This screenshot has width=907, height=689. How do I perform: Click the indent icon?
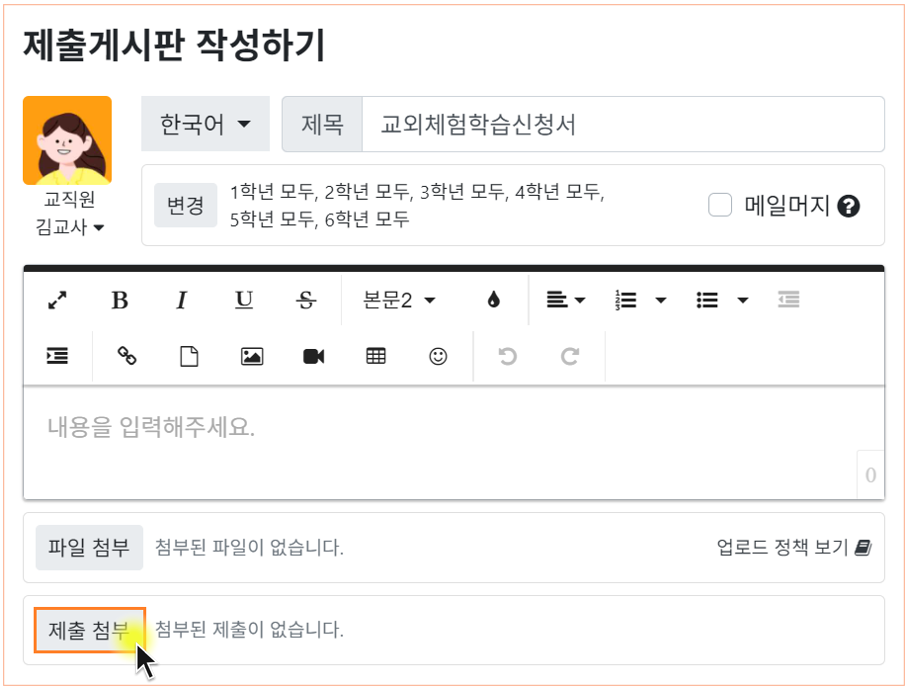(57, 356)
